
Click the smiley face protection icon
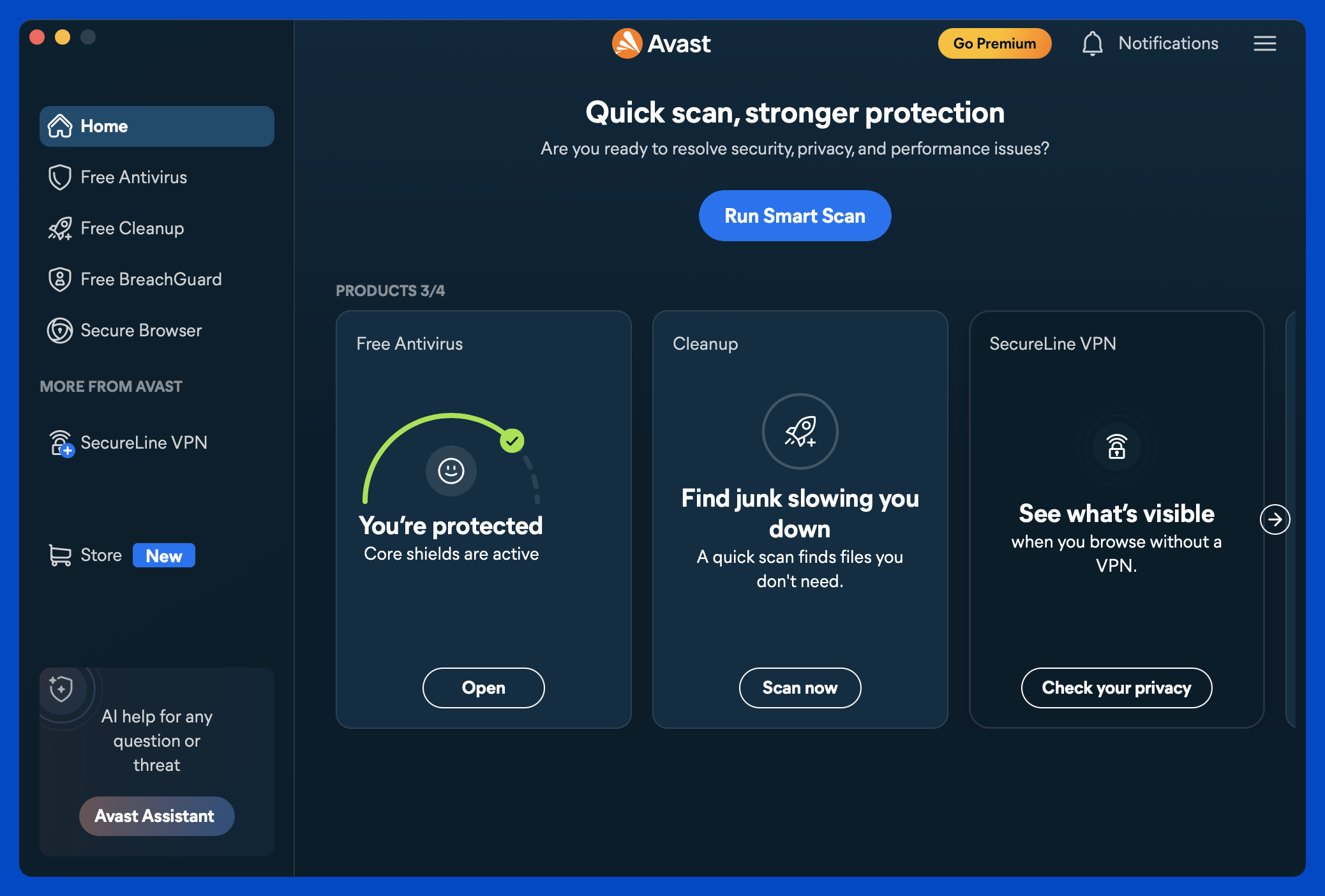(451, 471)
